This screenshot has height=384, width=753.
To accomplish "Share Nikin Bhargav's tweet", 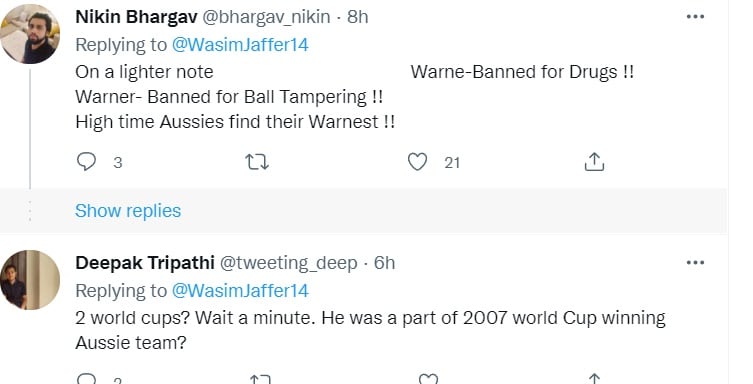I will pos(594,162).
